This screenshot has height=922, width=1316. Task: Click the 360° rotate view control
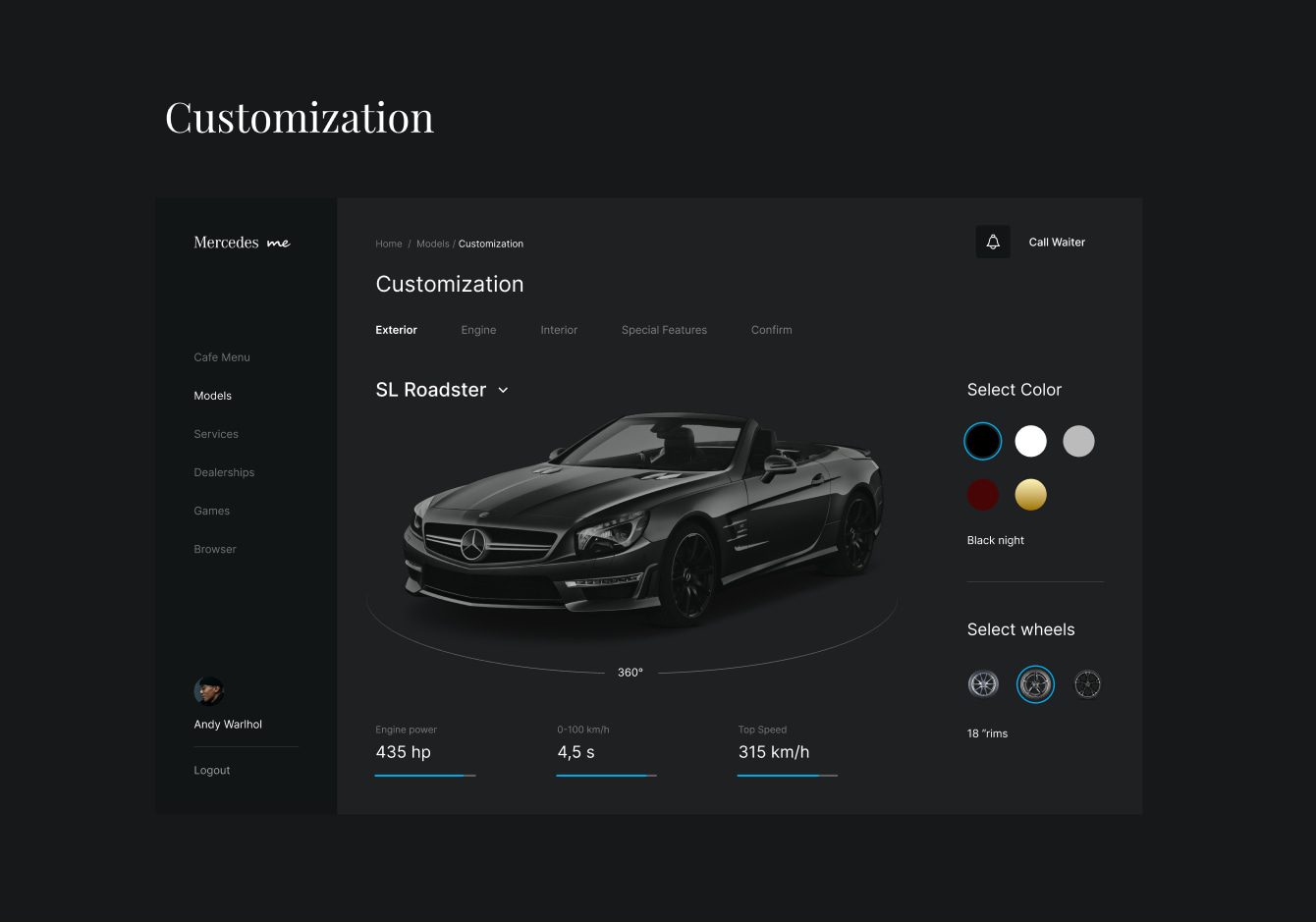[x=631, y=673]
